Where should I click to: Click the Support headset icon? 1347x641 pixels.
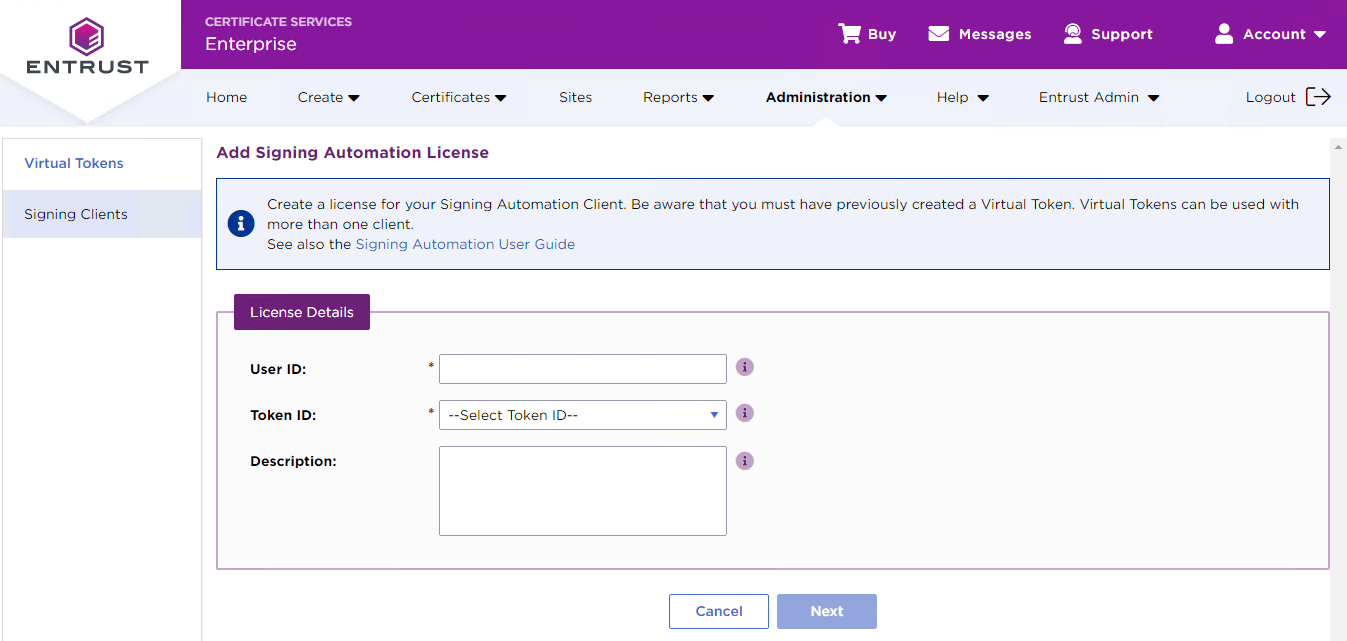pyautogui.click(x=1073, y=34)
